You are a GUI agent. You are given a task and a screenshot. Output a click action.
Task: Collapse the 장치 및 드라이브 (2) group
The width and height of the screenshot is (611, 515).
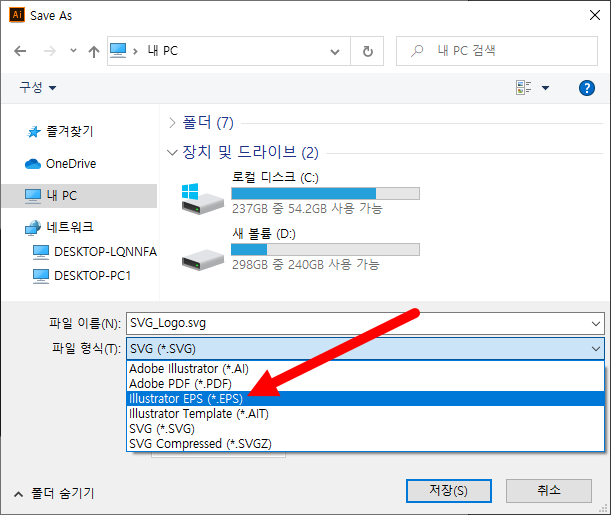click(x=172, y=152)
